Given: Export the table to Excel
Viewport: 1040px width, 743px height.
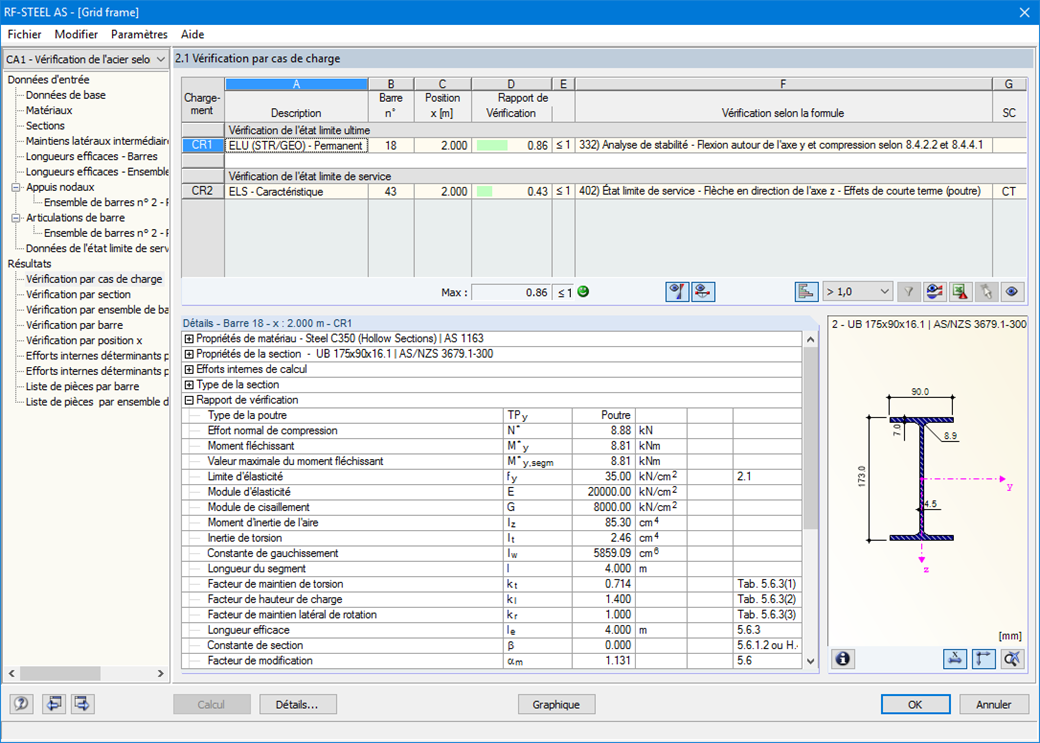Looking at the screenshot, I should 960,292.
